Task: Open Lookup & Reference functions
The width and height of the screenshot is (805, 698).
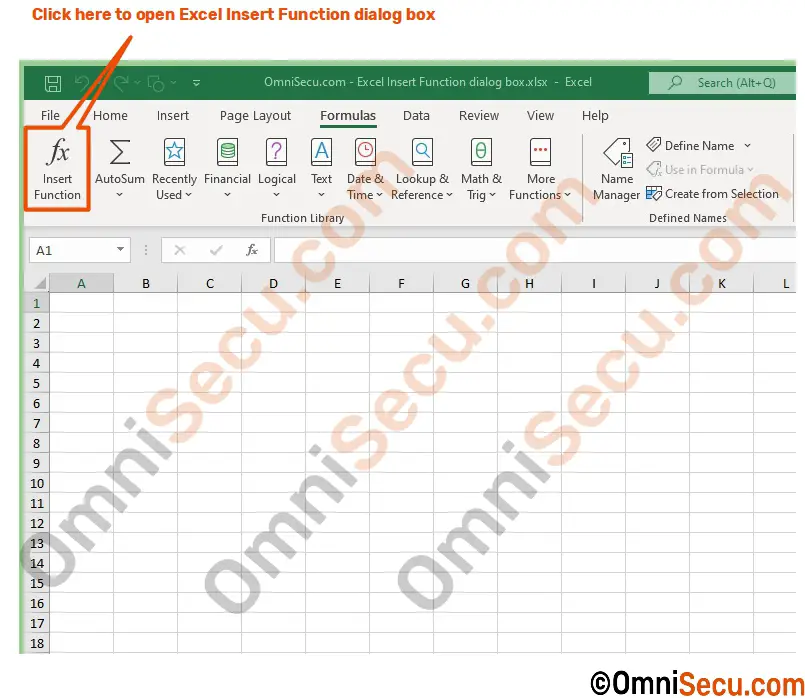Action: [x=422, y=169]
